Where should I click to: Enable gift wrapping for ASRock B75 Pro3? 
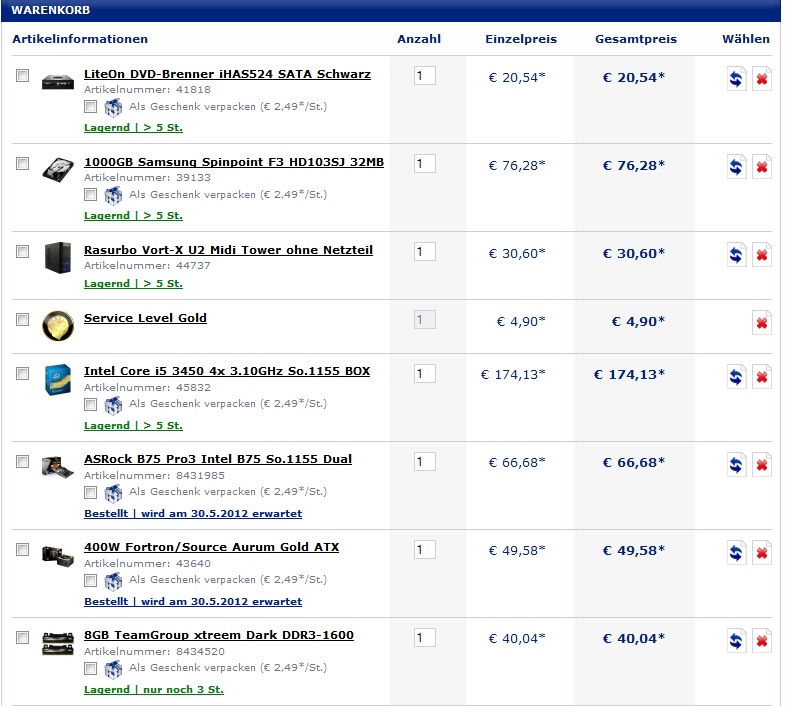coord(91,492)
